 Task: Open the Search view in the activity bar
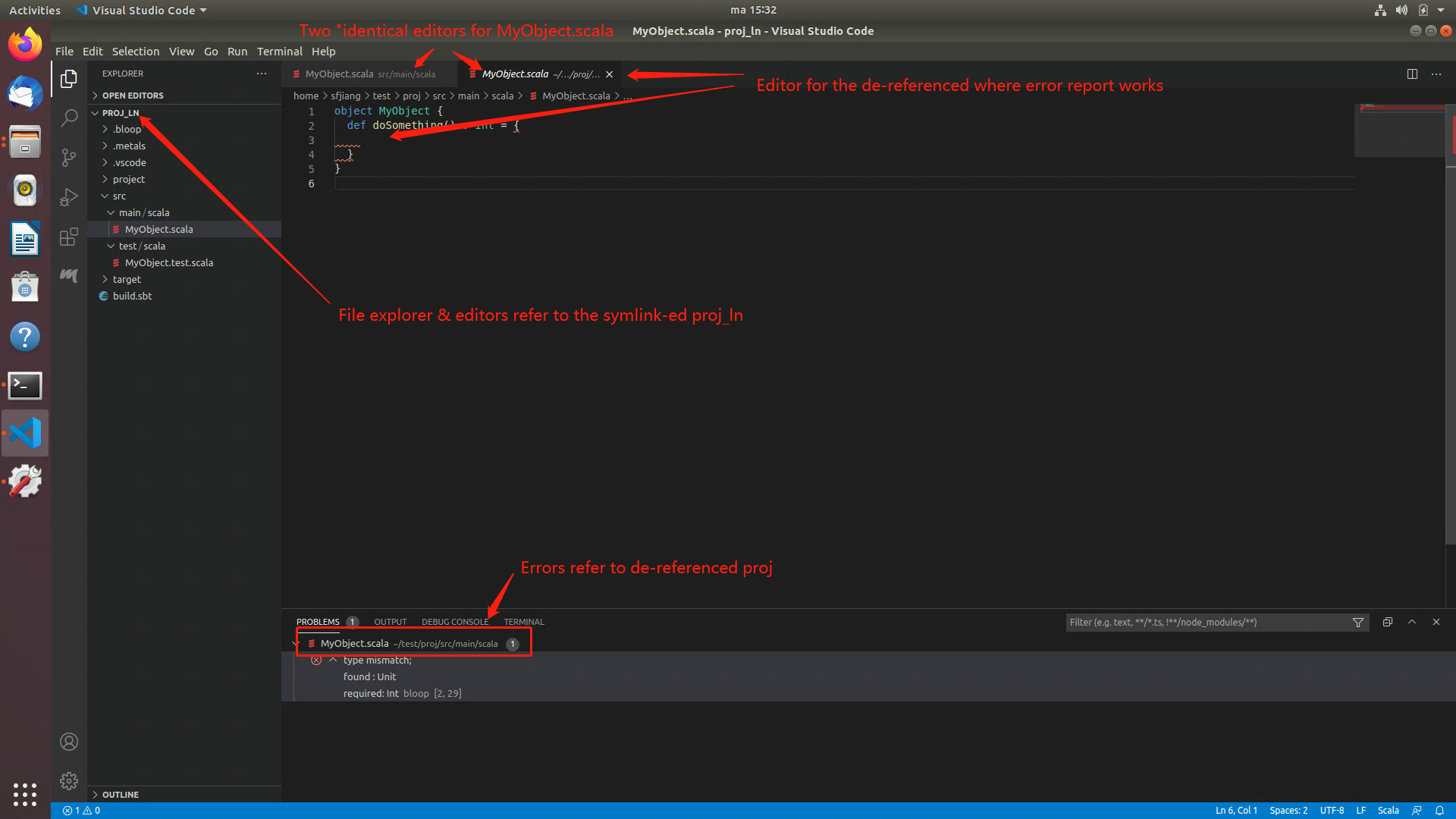pos(69,118)
